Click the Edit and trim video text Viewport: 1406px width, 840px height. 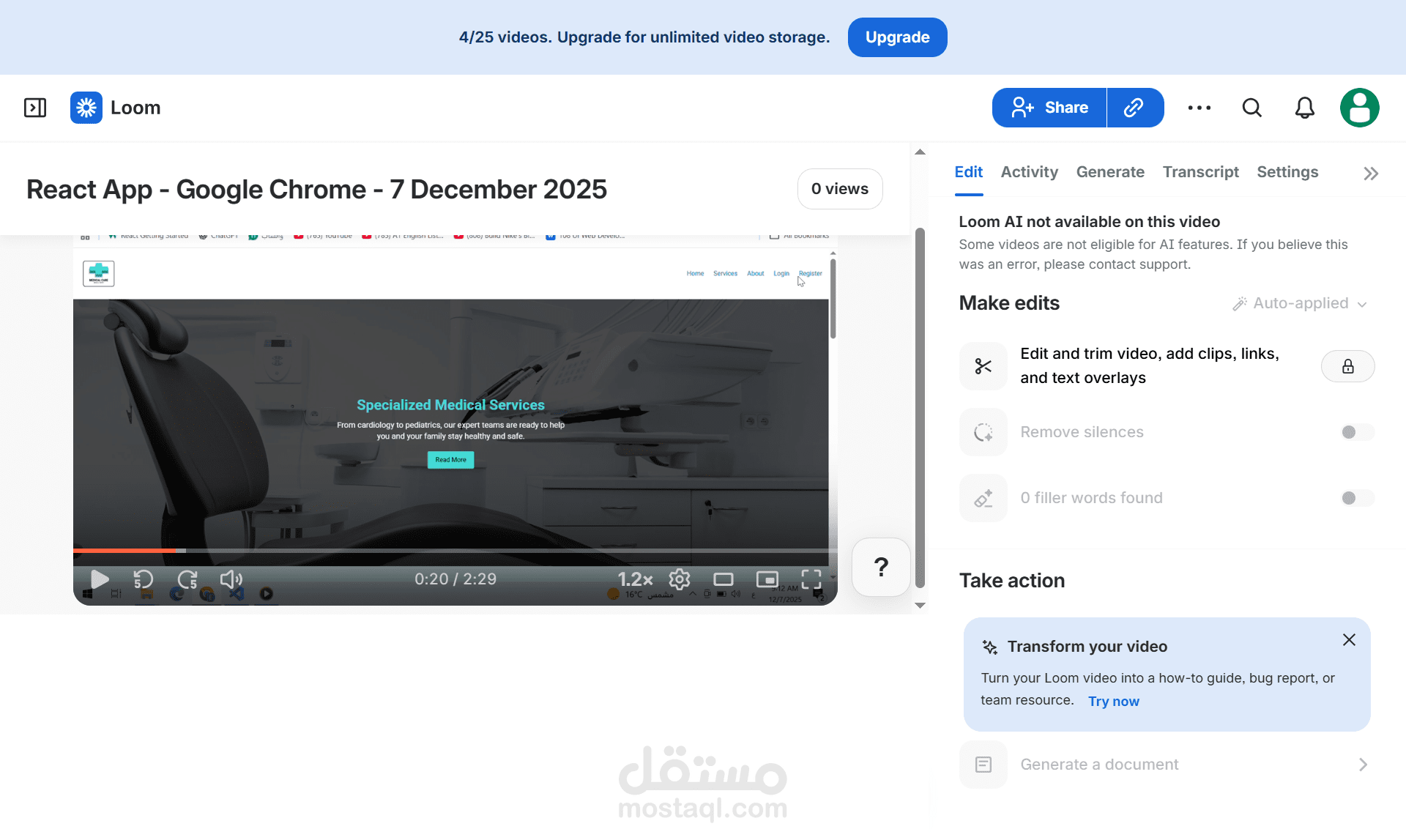(x=1150, y=365)
